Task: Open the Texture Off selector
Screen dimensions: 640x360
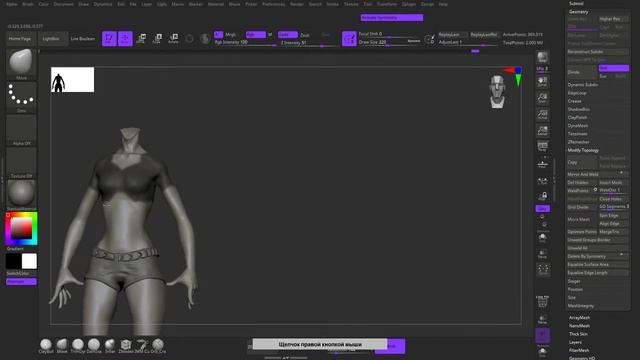Action: [x=21, y=163]
